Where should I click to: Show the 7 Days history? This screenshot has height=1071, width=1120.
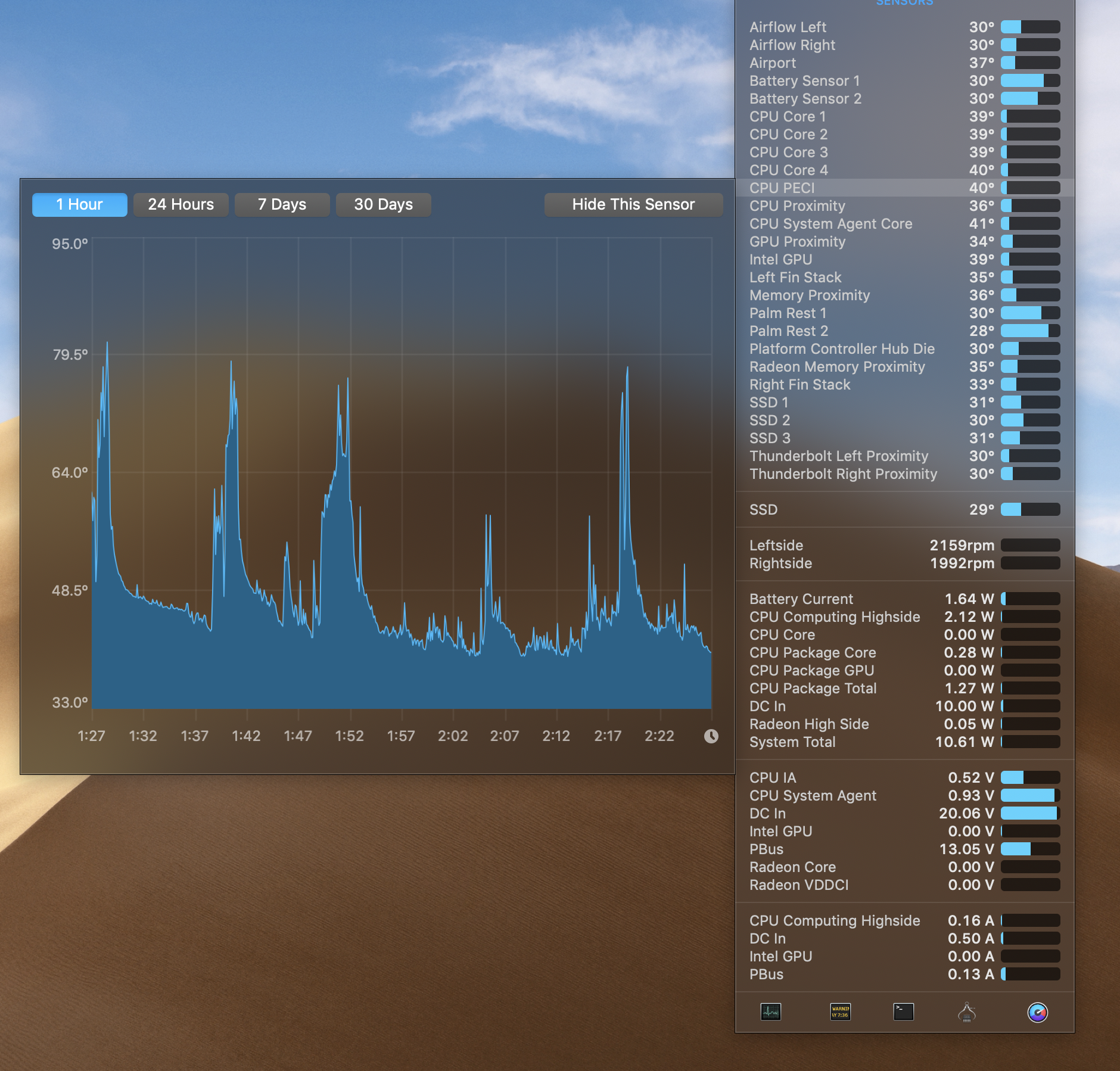tap(282, 204)
